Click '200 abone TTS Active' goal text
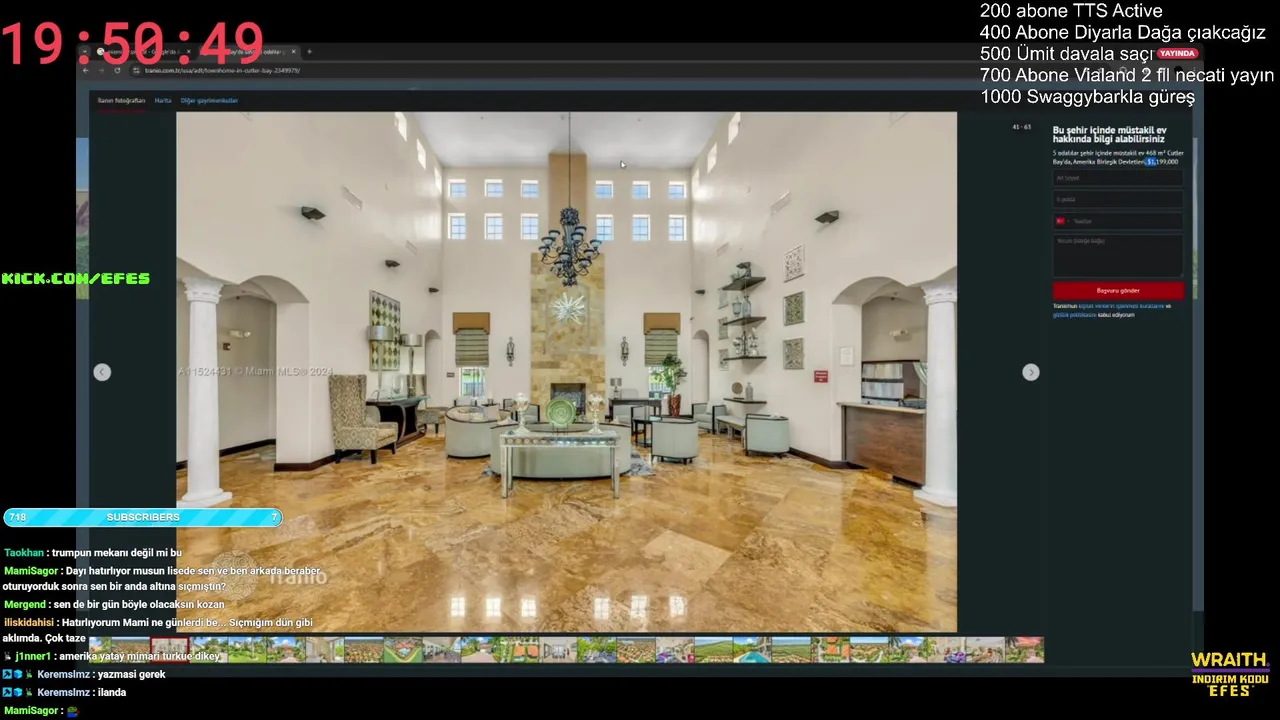The image size is (1280, 720). (1071, 11)
